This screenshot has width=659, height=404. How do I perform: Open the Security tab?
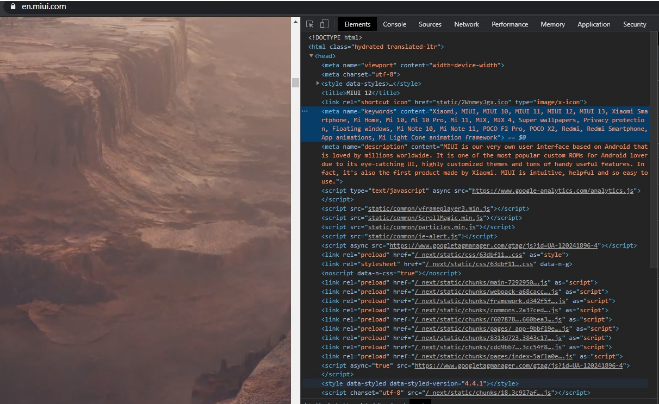tap(634, 24)
